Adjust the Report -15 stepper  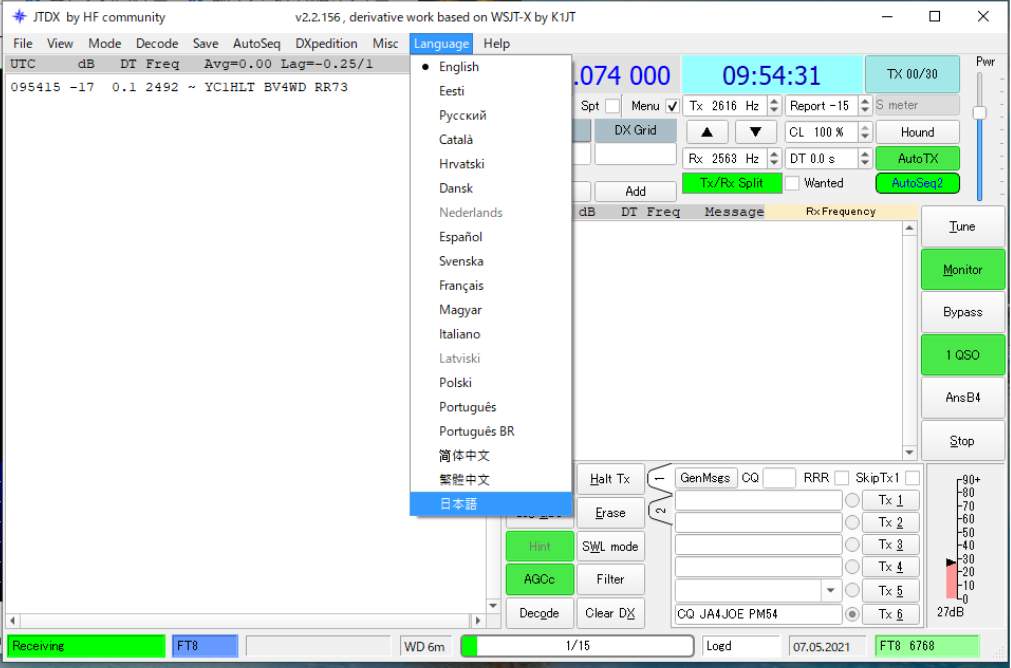[x=865, y=106]
